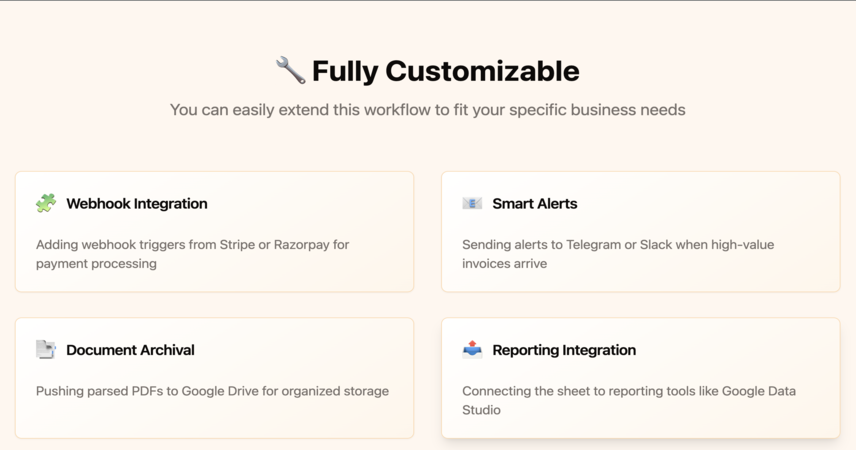Click the envelope icon beside Smart Alerts
The width and height of the screenshot is (856, 450).
472,203
